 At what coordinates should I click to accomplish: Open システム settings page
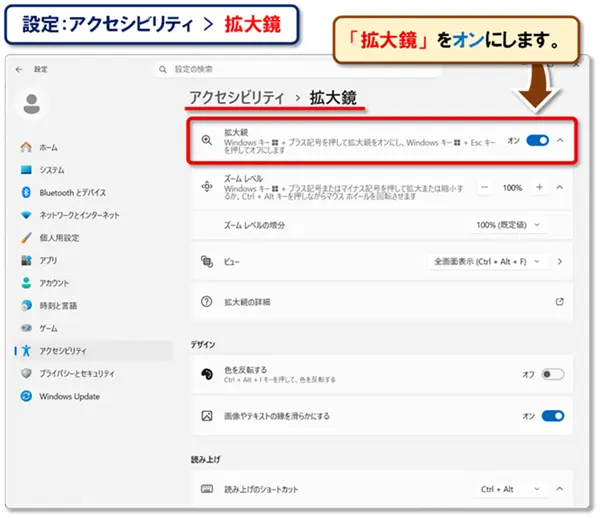[93, 169]
